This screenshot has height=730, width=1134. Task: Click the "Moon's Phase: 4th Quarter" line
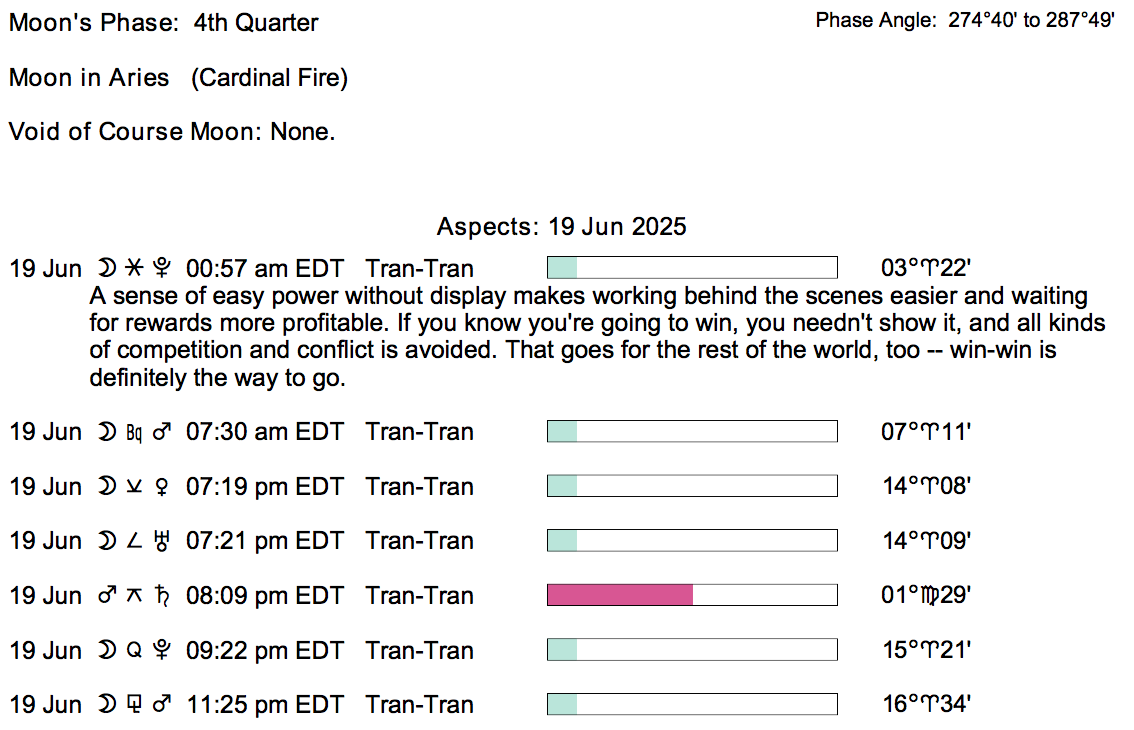(x=164, y=23)
